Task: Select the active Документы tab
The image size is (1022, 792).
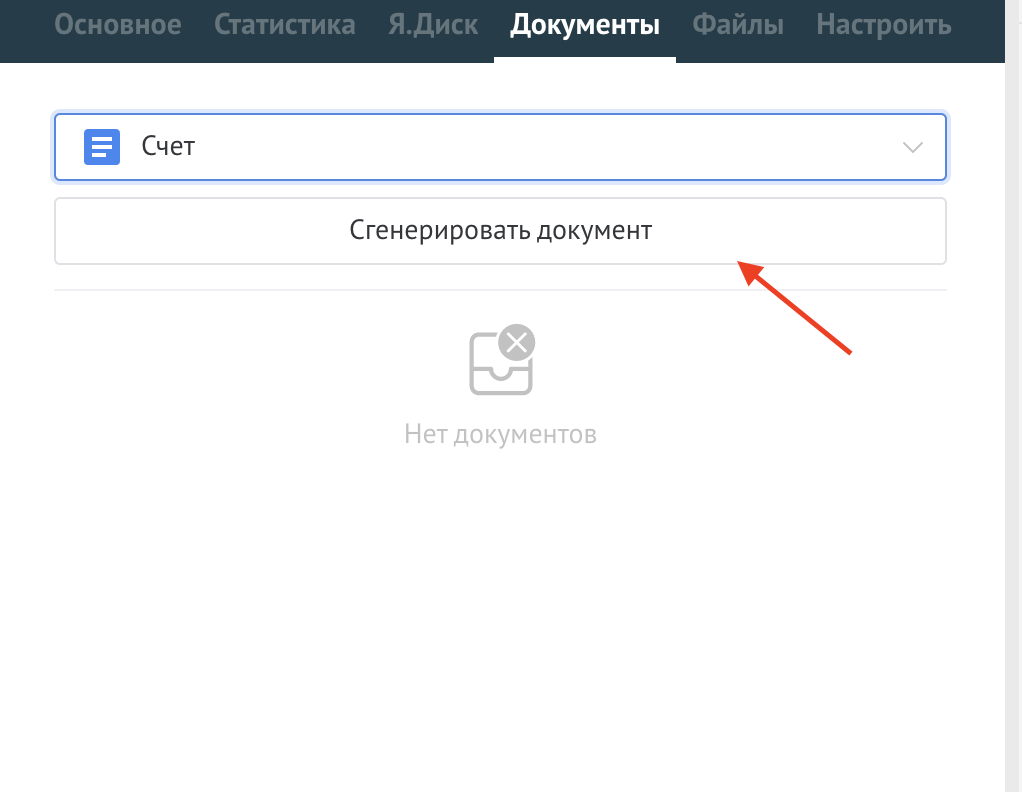Action: tap(584, 25)
